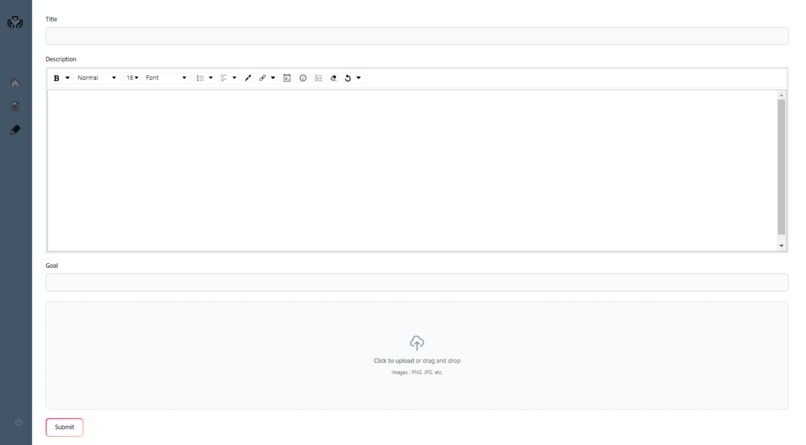Expand list type options arrow
Image resolution: width=806 pixels, height=445 pixels.
pos(211,78)
